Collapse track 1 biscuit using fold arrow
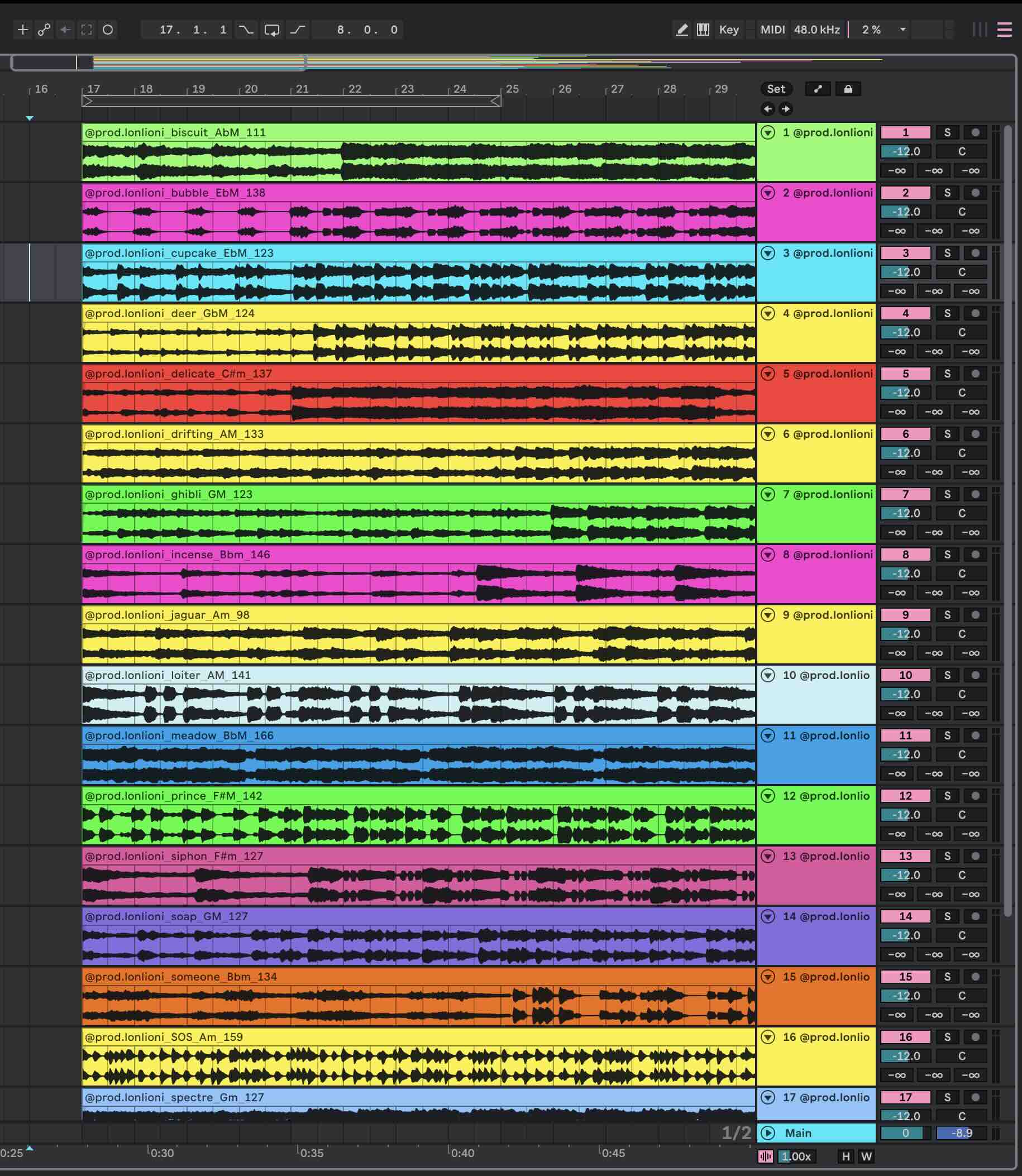This screenshot has height=1176, width=1022. (768, 133)
